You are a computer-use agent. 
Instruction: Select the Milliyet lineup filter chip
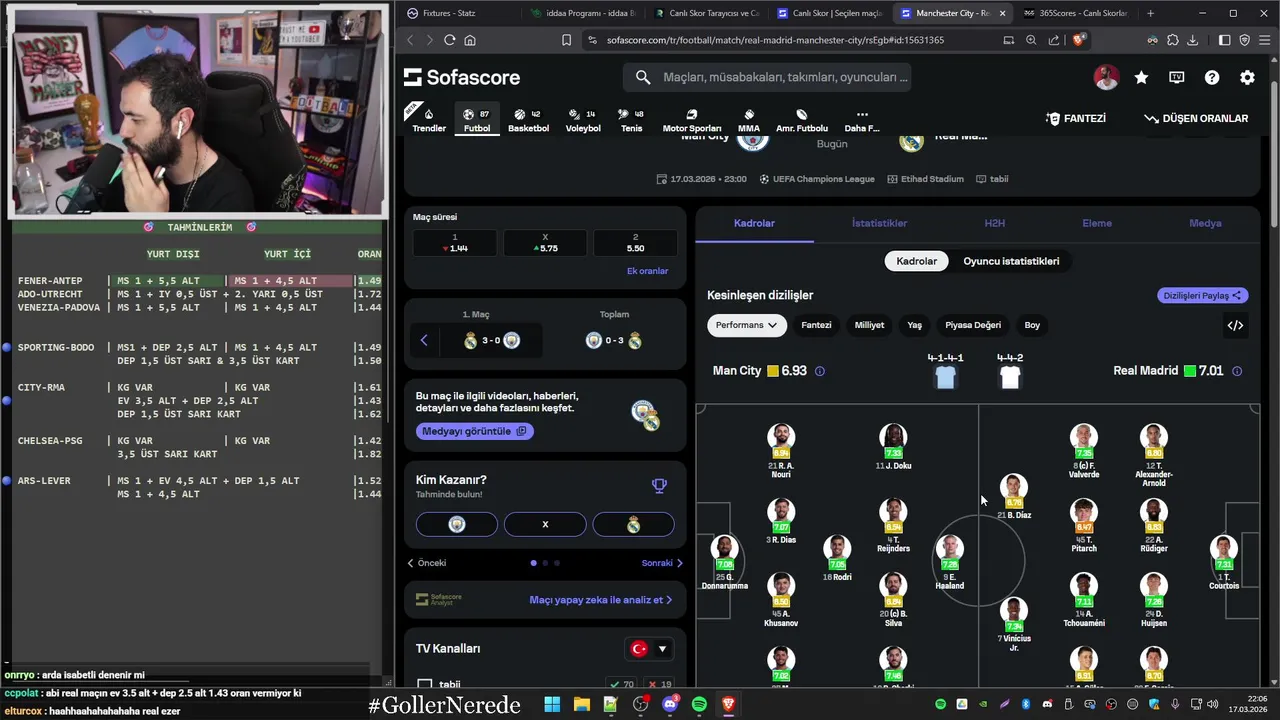pyautogui.click(x=869, y=325)
